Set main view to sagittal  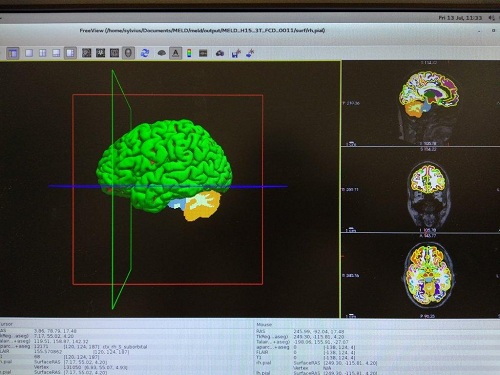pos(87,53)
